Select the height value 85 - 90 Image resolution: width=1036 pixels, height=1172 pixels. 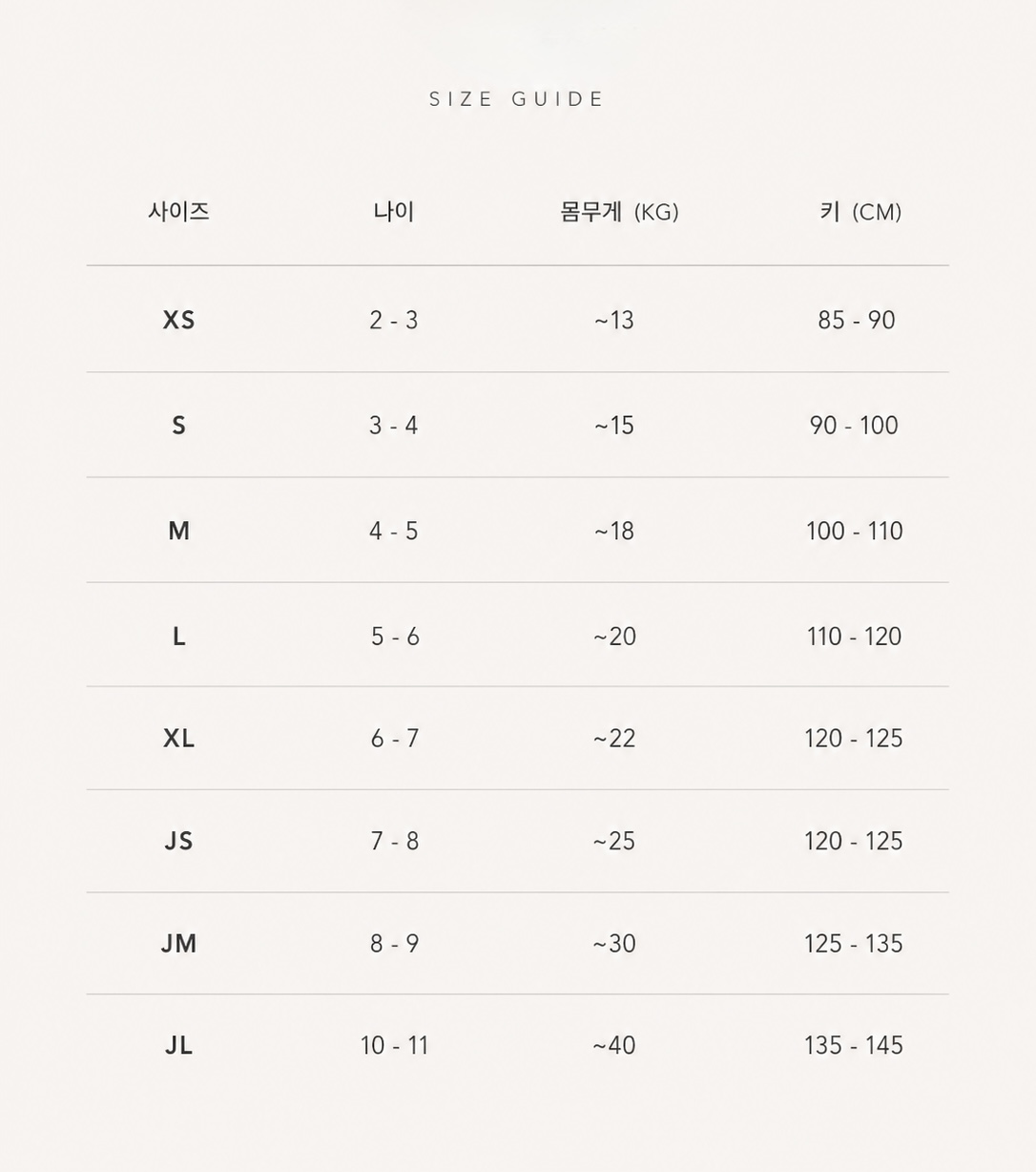point(857,320)
